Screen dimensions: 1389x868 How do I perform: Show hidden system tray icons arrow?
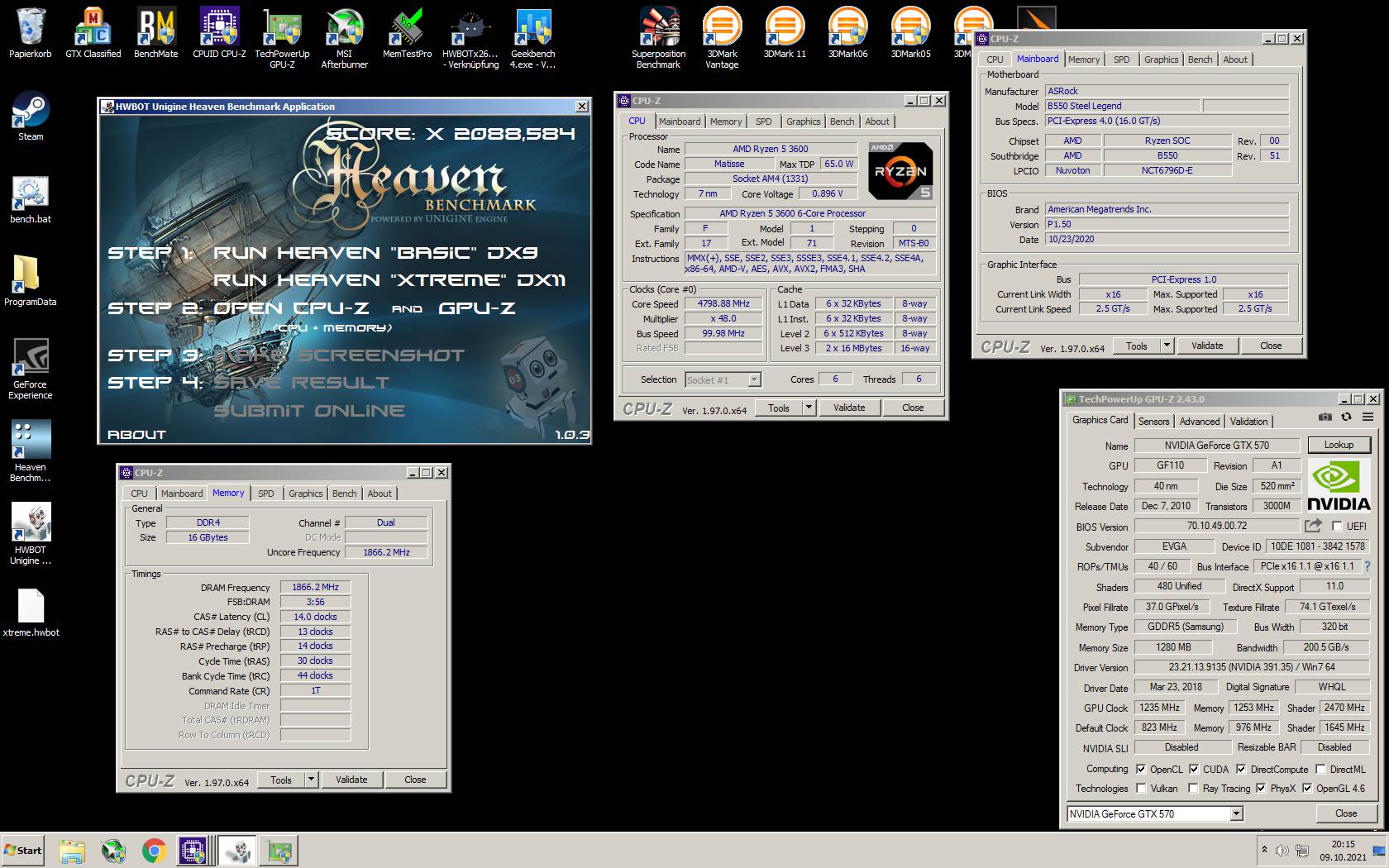click(1263, 850)
